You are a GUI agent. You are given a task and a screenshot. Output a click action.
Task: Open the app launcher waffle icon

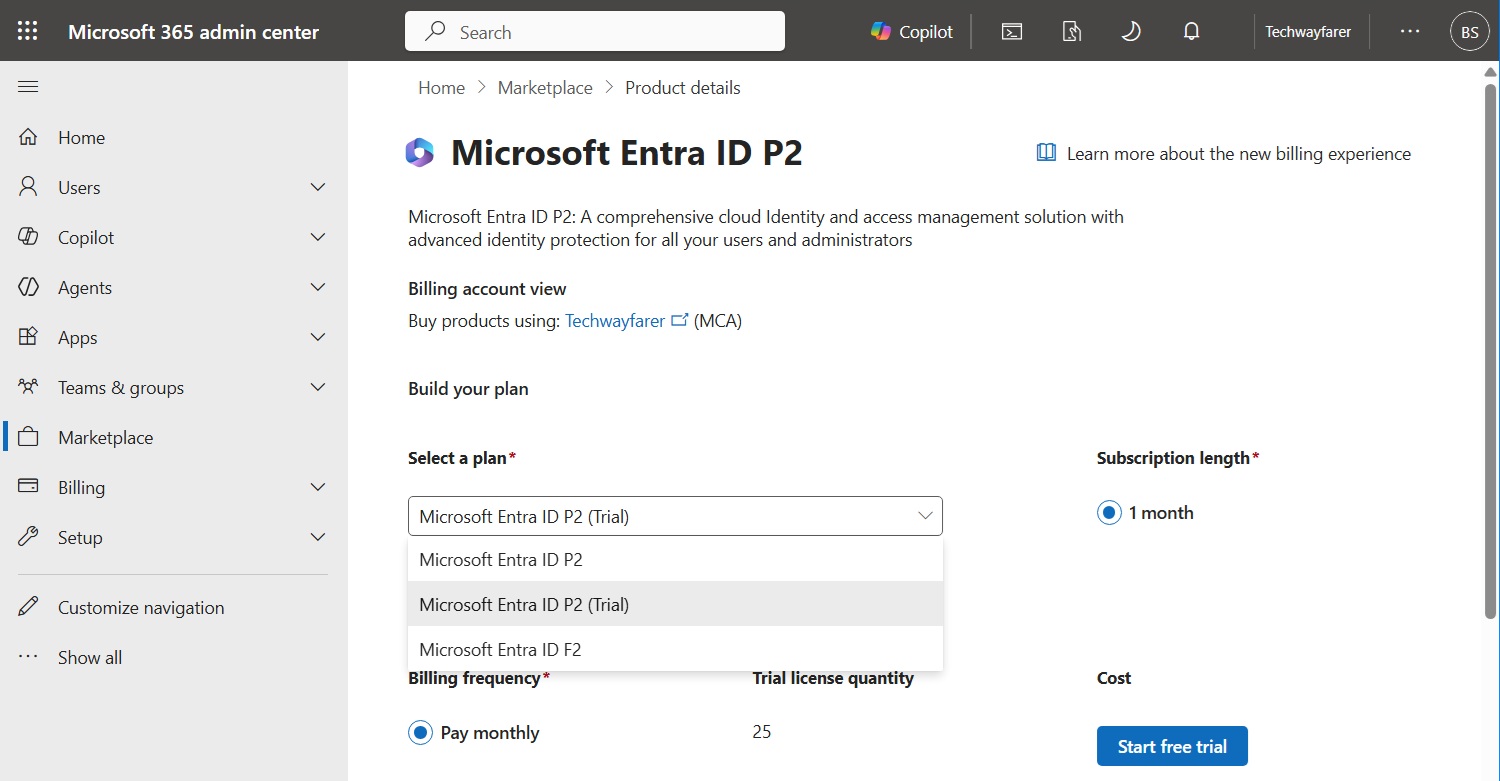tap(28, 32)
